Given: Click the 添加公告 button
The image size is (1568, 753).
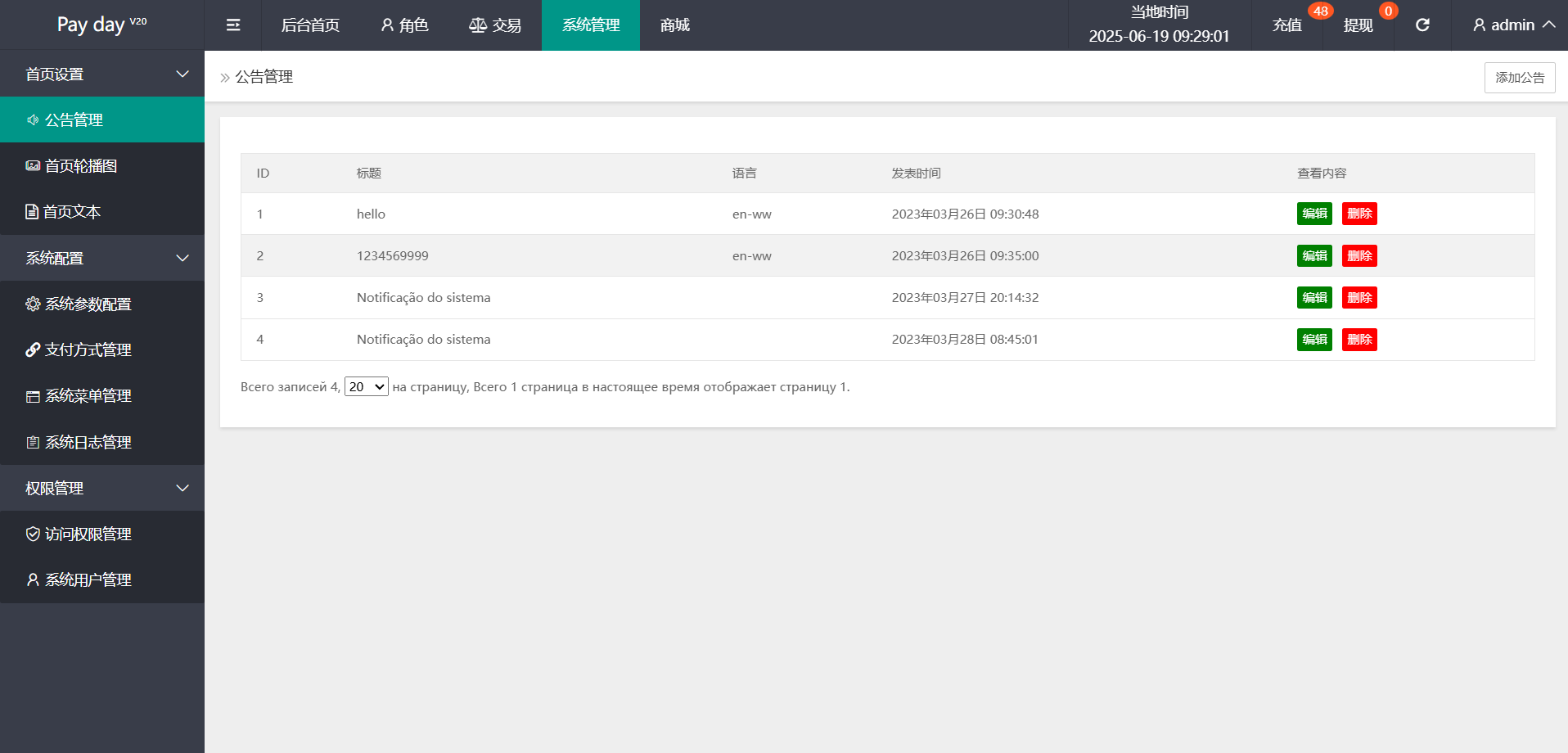Looking at the screenshot, I should [x=1520, y=78].
